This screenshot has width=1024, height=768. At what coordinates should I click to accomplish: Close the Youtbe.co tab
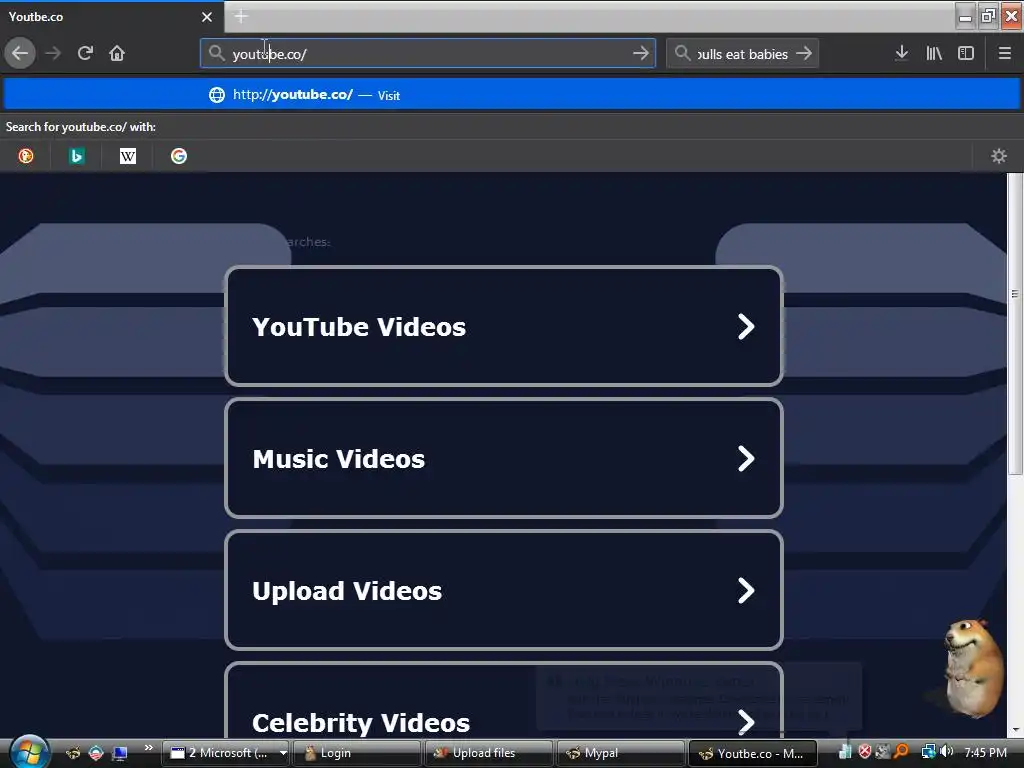click(x=207, y=17)
